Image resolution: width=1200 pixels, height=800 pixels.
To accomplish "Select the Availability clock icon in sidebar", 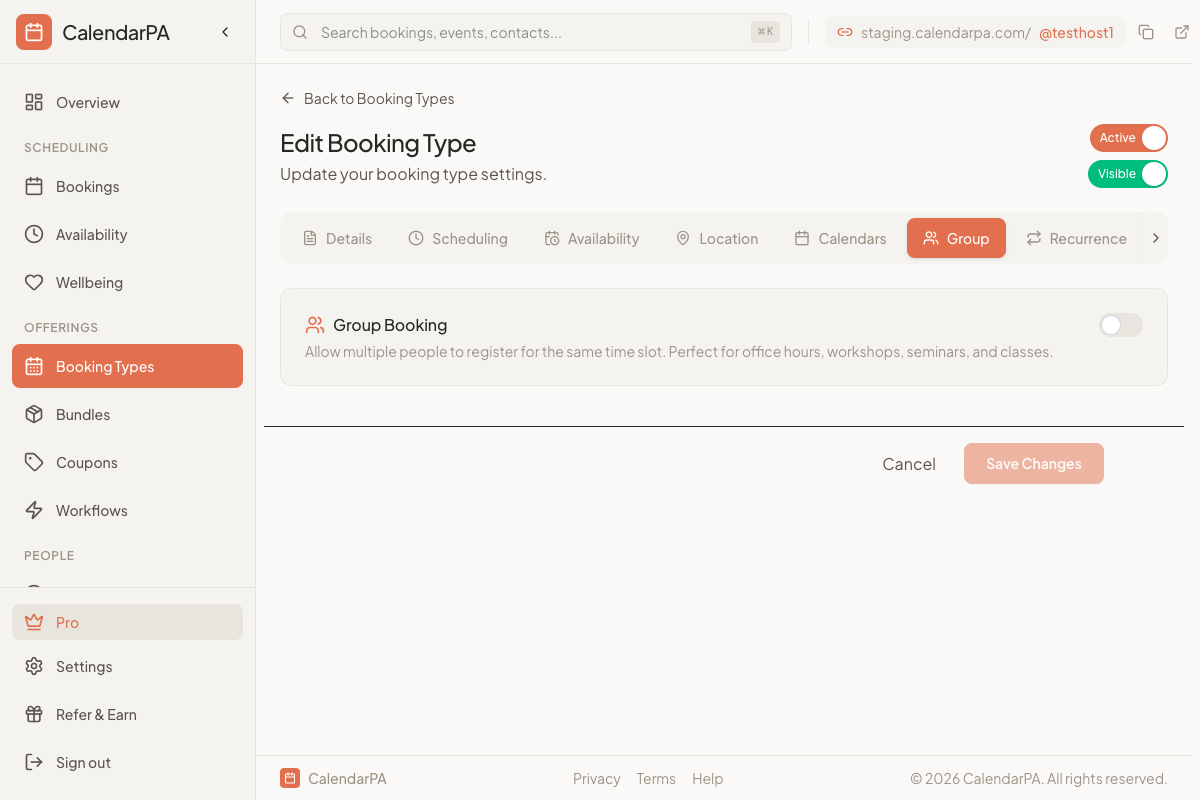I will 33,234.
